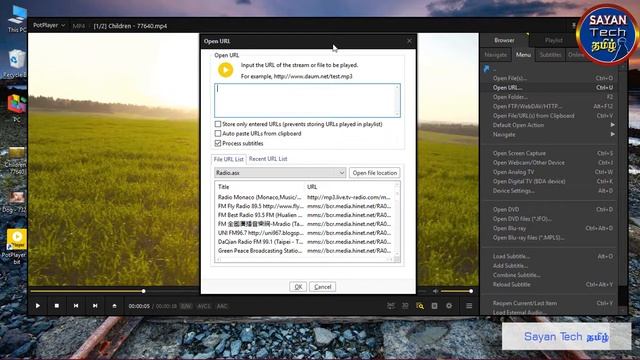Select the Playlist tab
640x360 pixels.
(x=553, y=40)
